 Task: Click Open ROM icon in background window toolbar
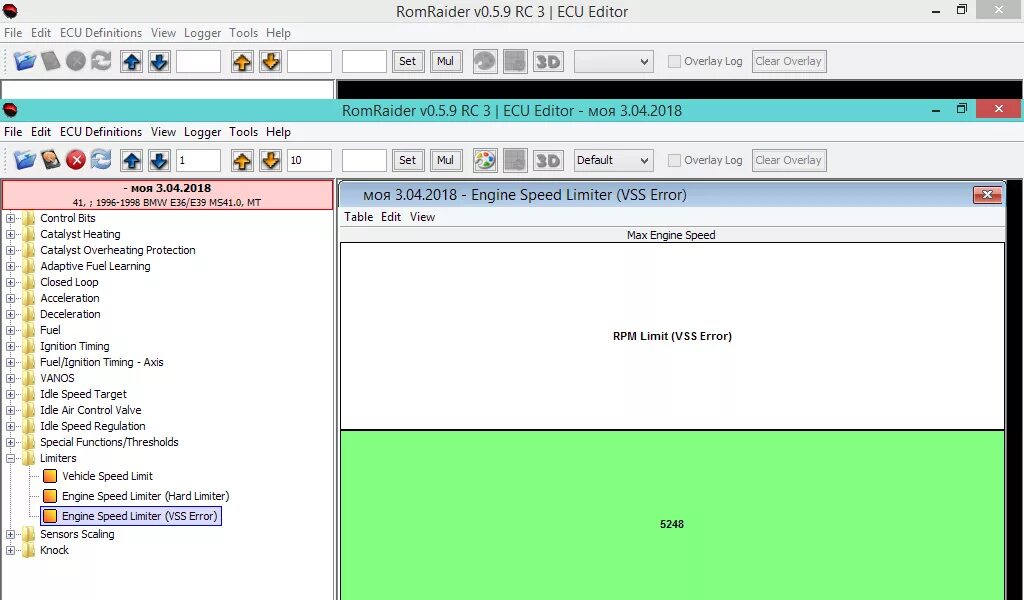25,61
